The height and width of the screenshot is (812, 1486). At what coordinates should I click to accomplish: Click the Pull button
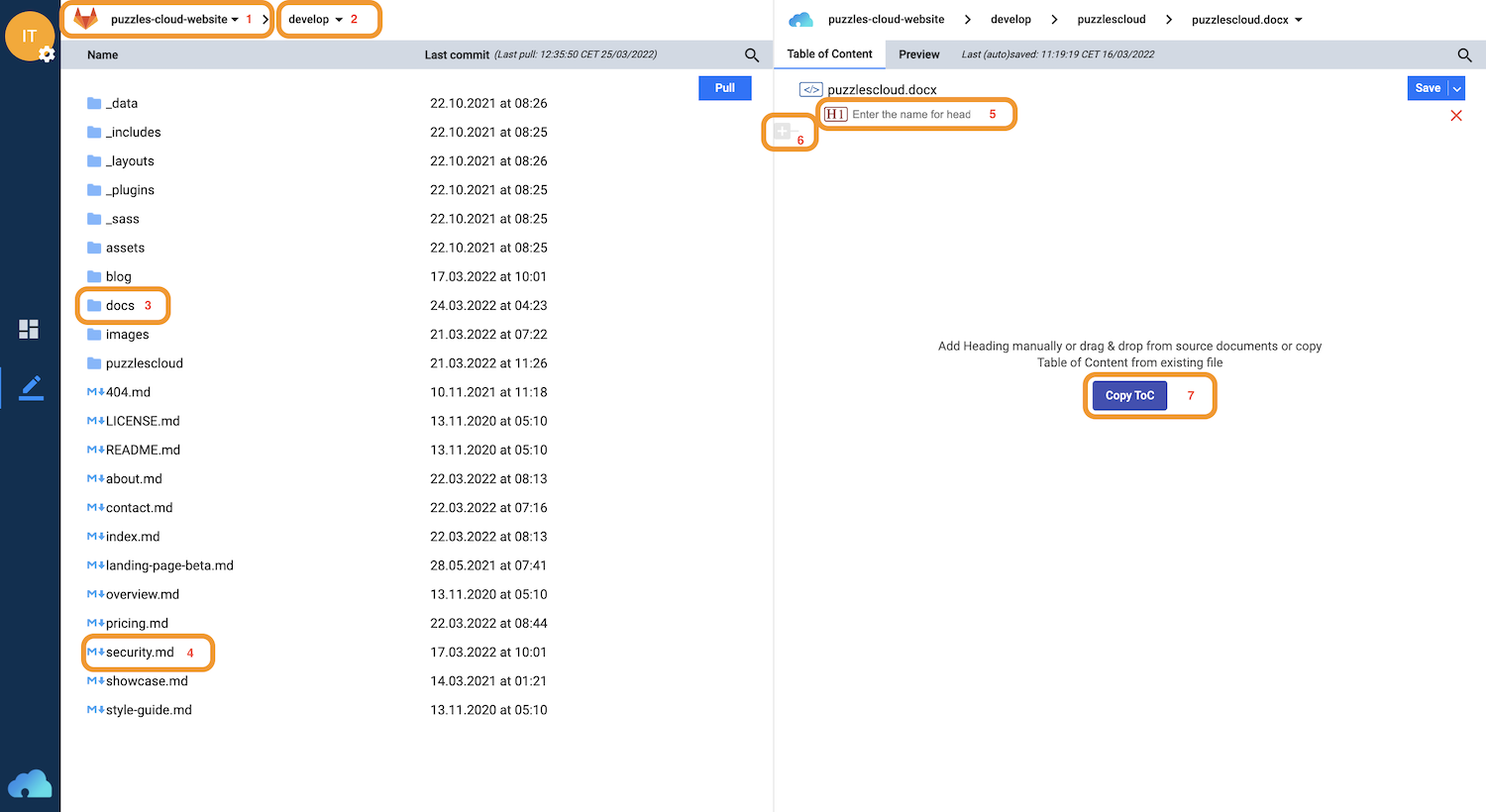coord(725,88)
